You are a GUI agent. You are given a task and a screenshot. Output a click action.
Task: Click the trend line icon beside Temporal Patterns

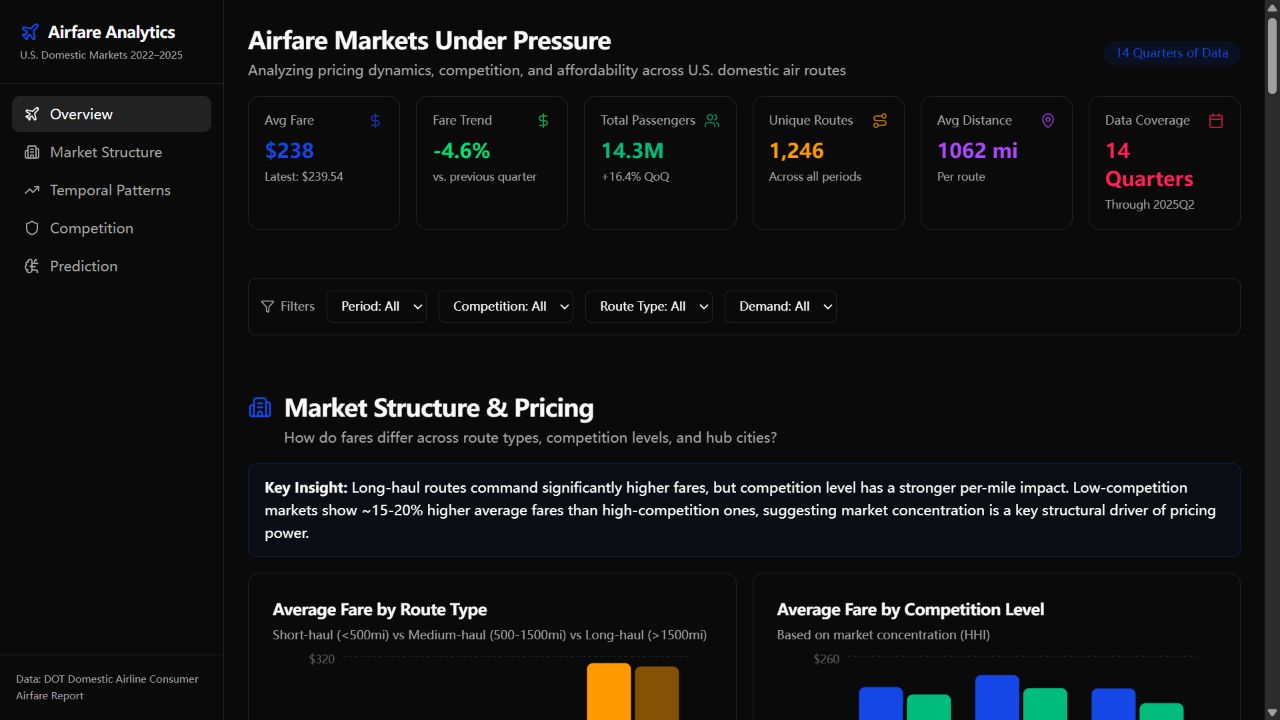32,190
